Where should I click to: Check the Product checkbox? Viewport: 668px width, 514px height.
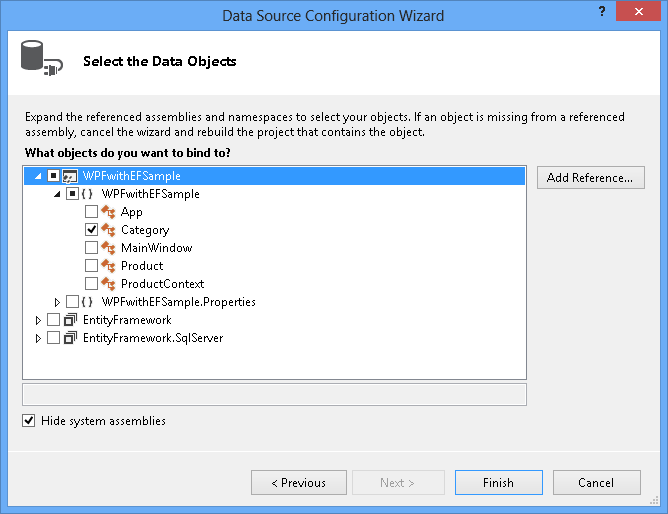[x=92, y=266]
